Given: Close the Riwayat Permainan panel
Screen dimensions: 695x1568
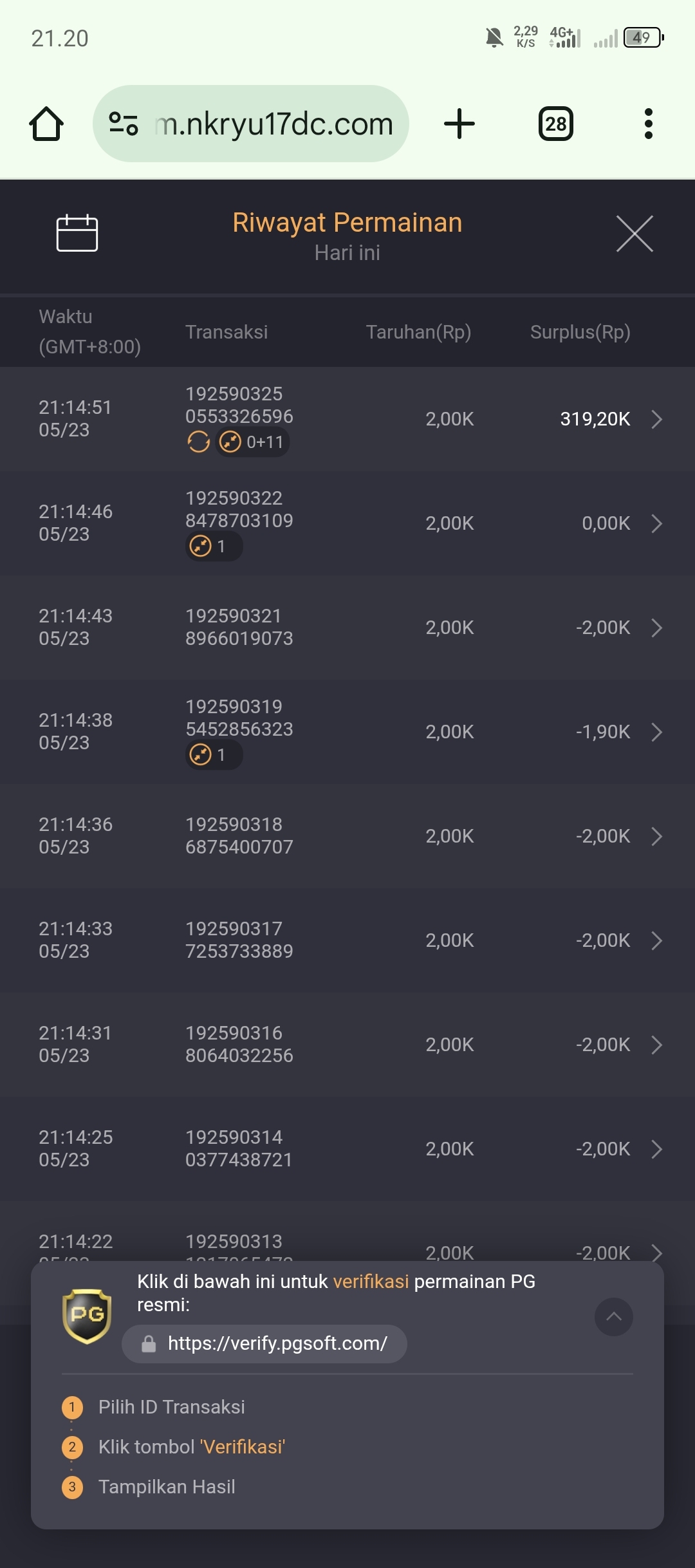Looking at the screenshot, I should [635, 234].
